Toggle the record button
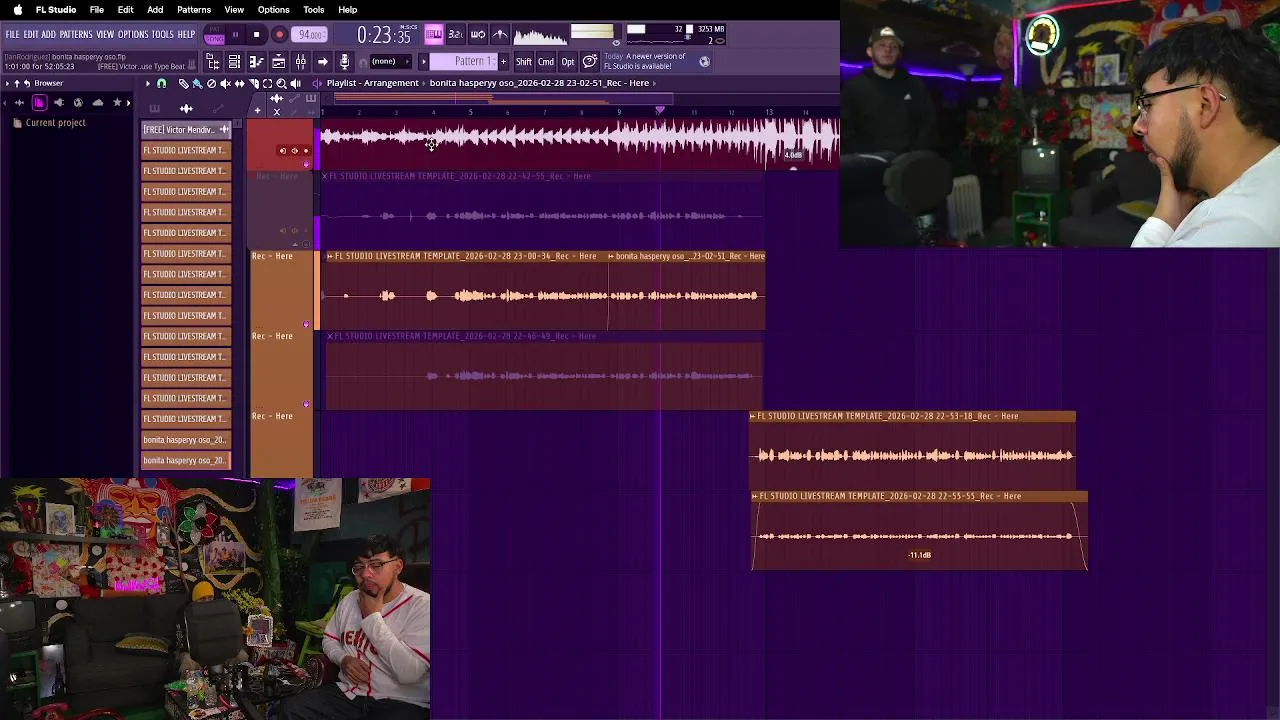The height and width of the screenshot is (720, 1280). tap(279, 35)
